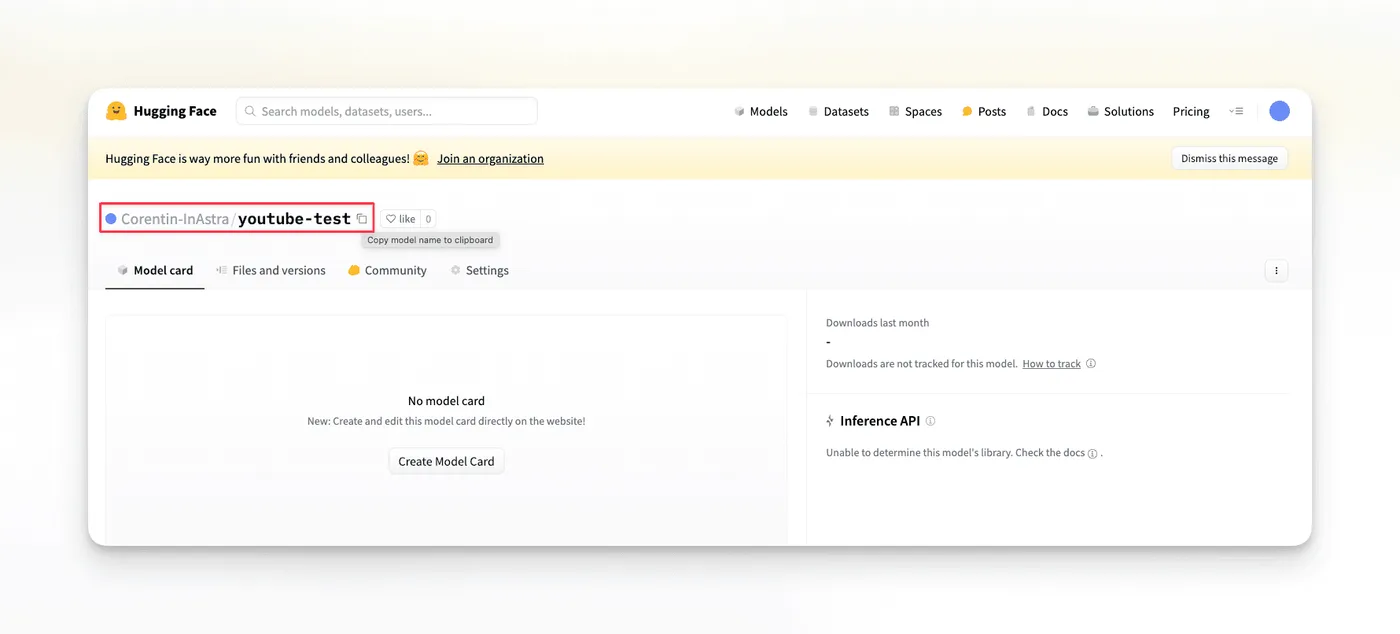Open the user avatar menu
1400x634 pixels.
[1279, 111]
